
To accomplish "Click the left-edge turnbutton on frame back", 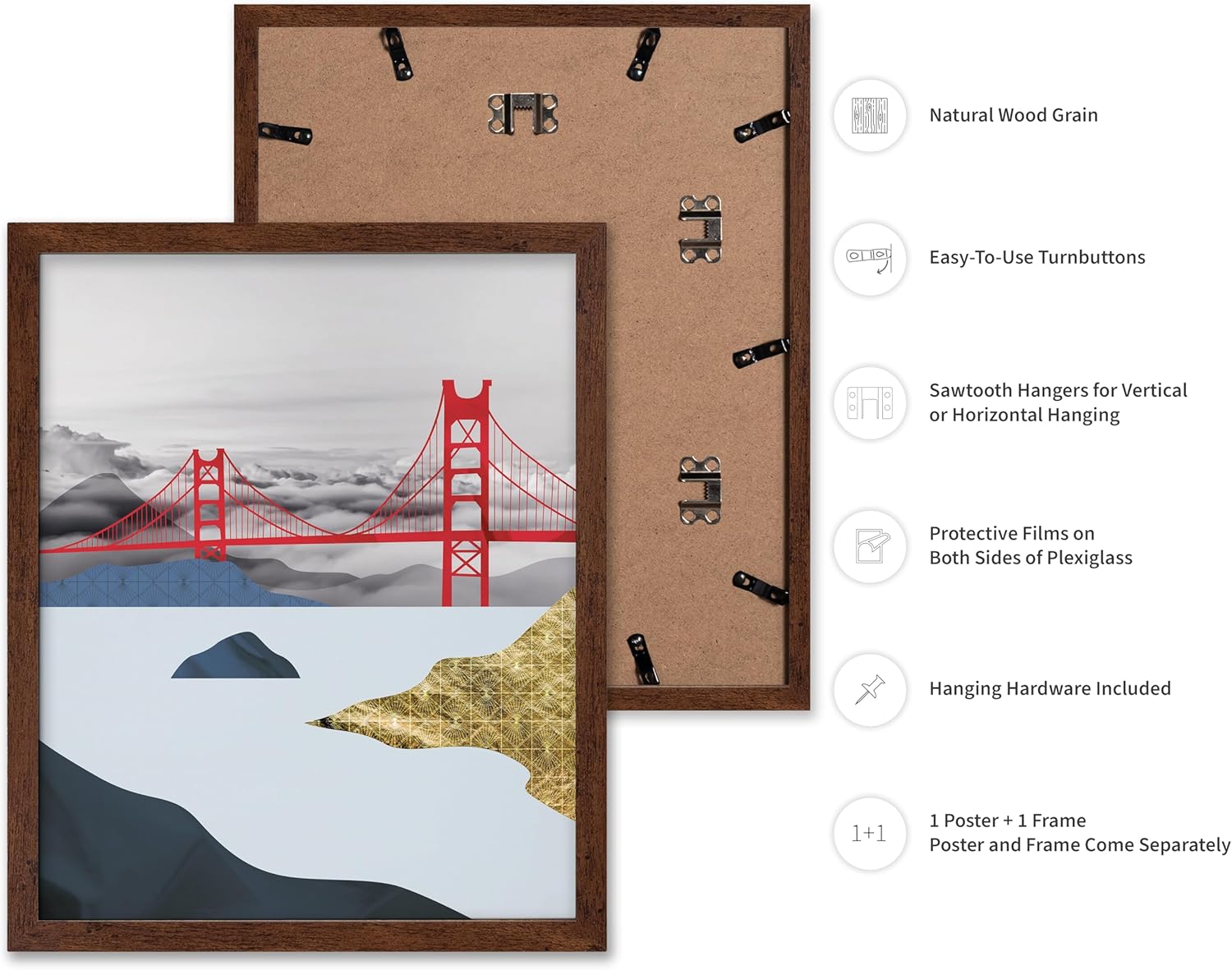I will coord(285,133).
